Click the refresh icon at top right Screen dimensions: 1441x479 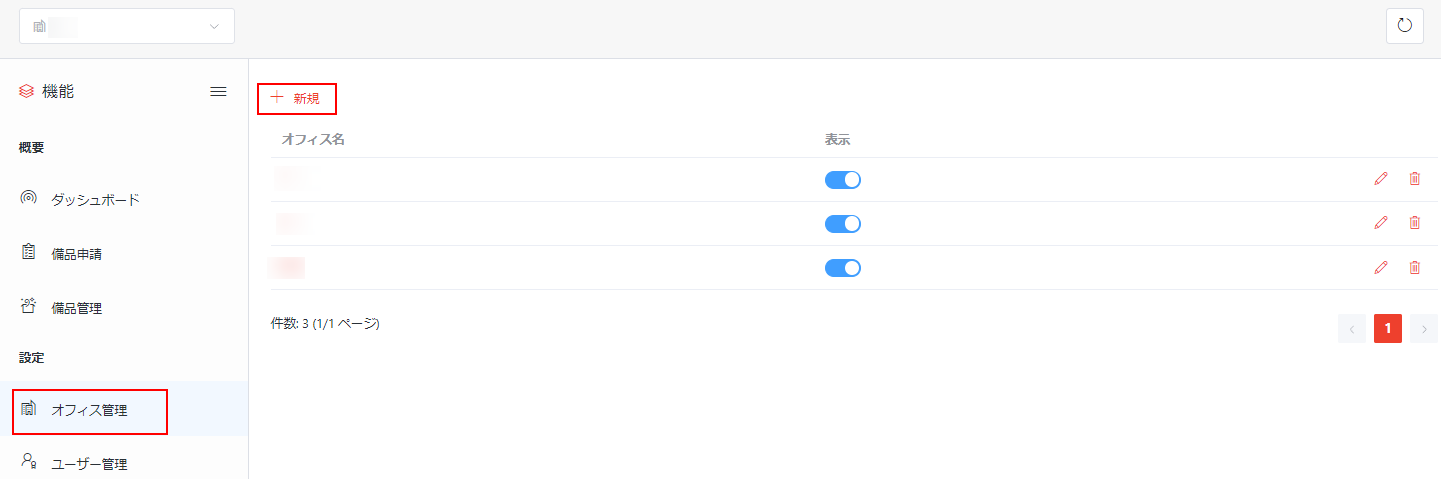[x=1404, y=26]
